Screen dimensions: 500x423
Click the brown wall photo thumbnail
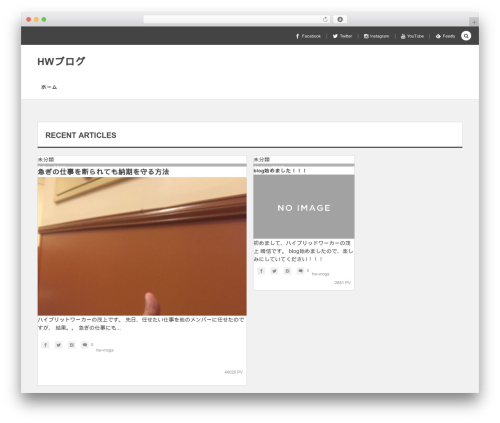[142, 246]
